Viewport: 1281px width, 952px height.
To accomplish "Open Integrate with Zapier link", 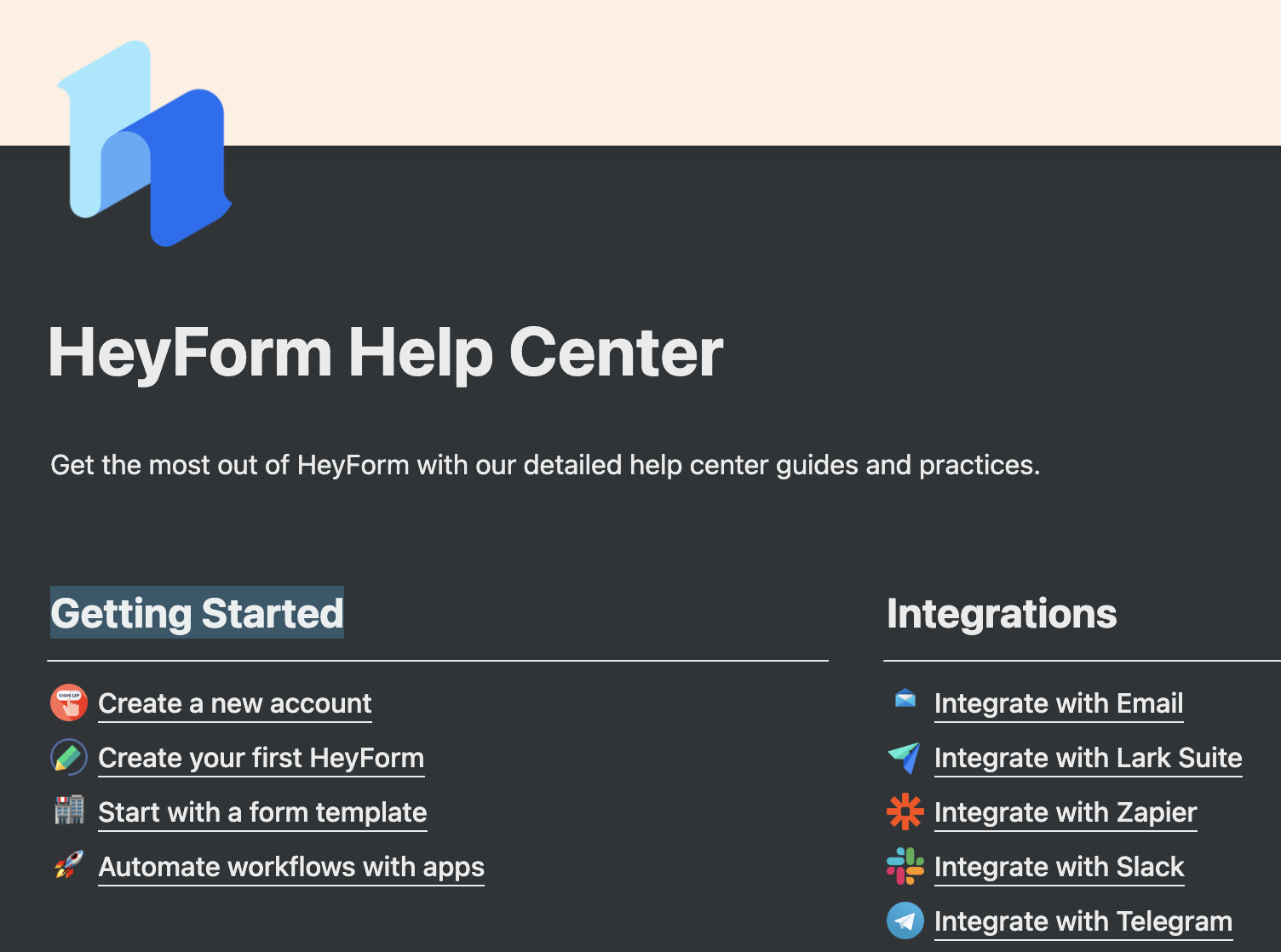I will (x=1066, y=812).
